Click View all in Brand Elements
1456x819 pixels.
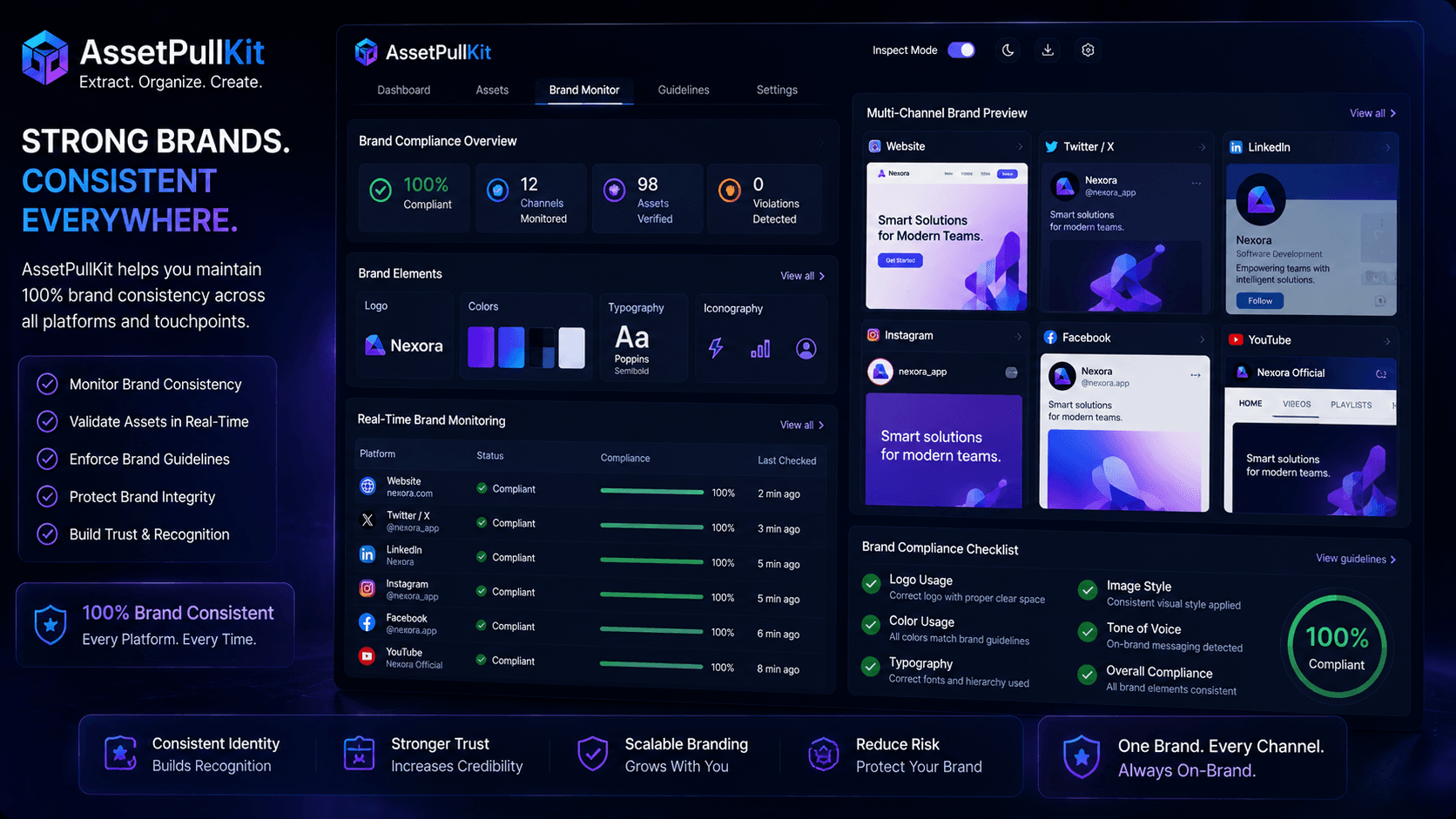(x=802, y=276)
